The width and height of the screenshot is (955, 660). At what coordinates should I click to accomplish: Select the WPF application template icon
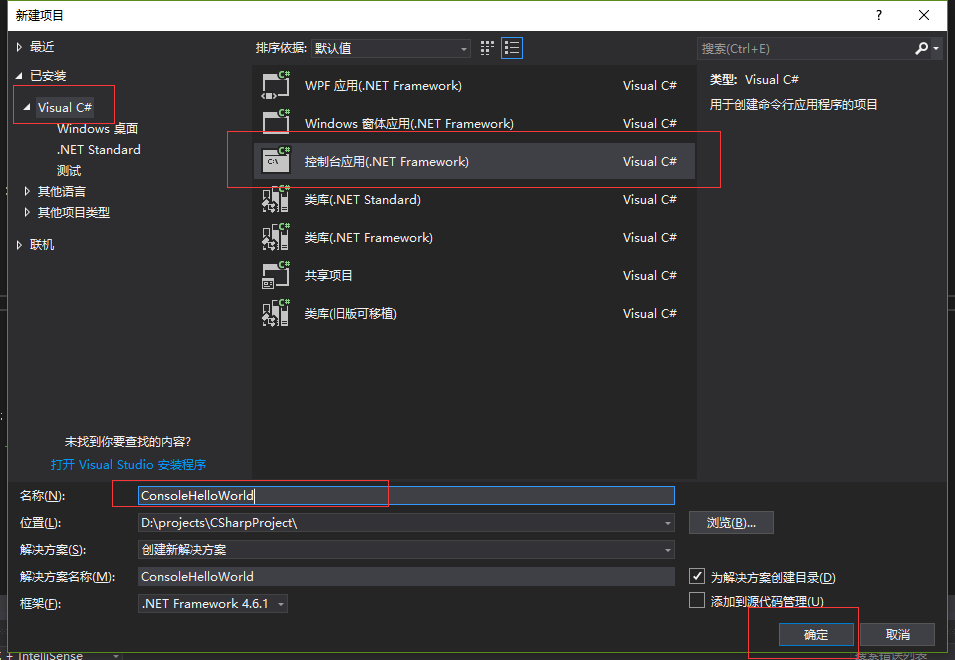(x=276, y=85)
